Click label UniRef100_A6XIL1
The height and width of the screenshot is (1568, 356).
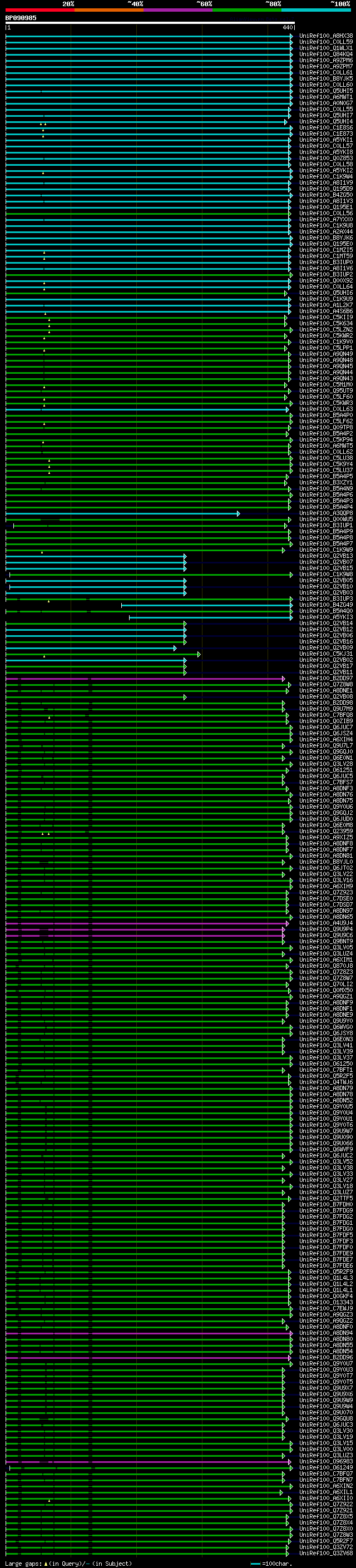326,1492
